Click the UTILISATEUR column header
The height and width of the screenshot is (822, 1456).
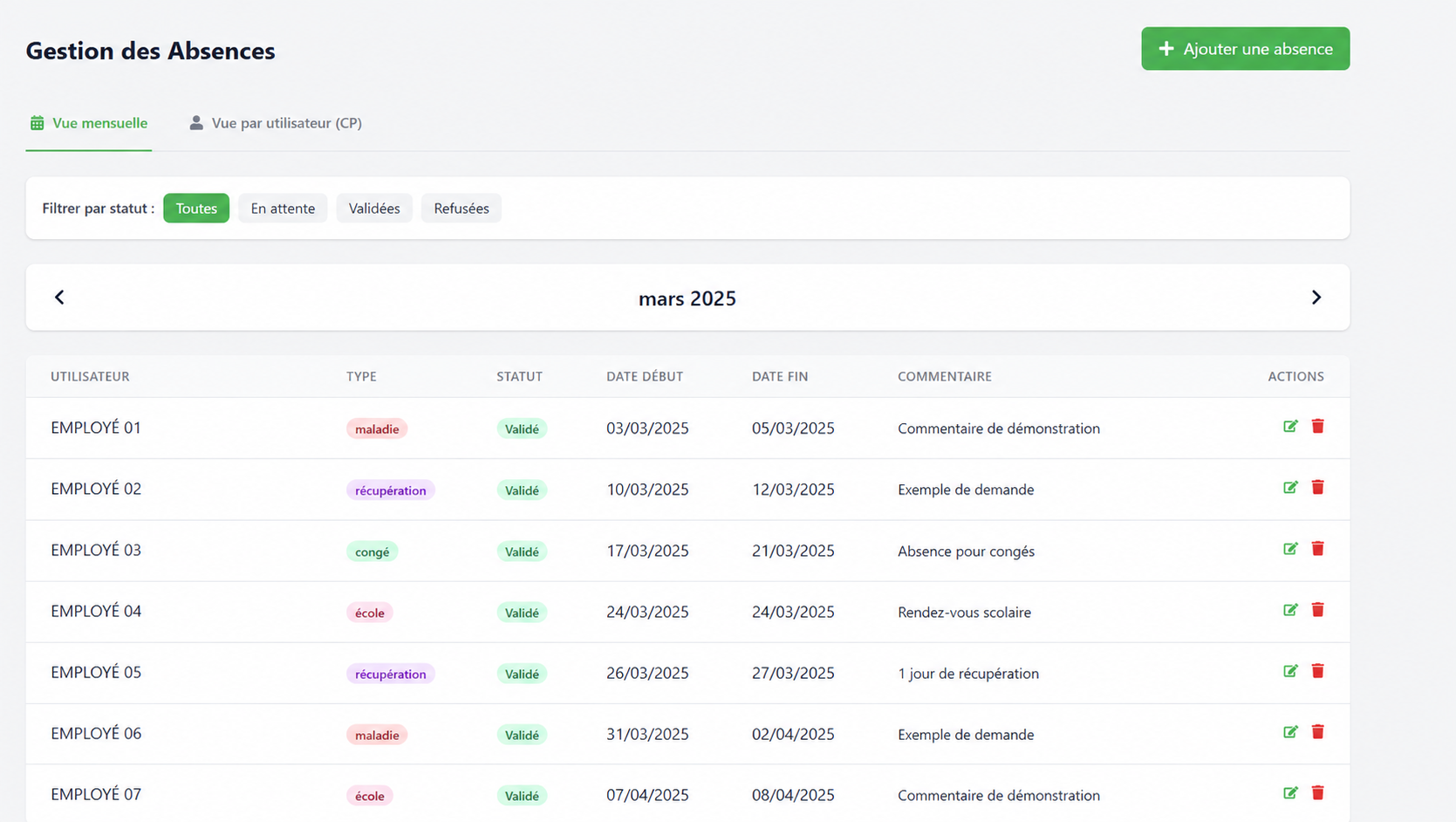pos(90,376)
